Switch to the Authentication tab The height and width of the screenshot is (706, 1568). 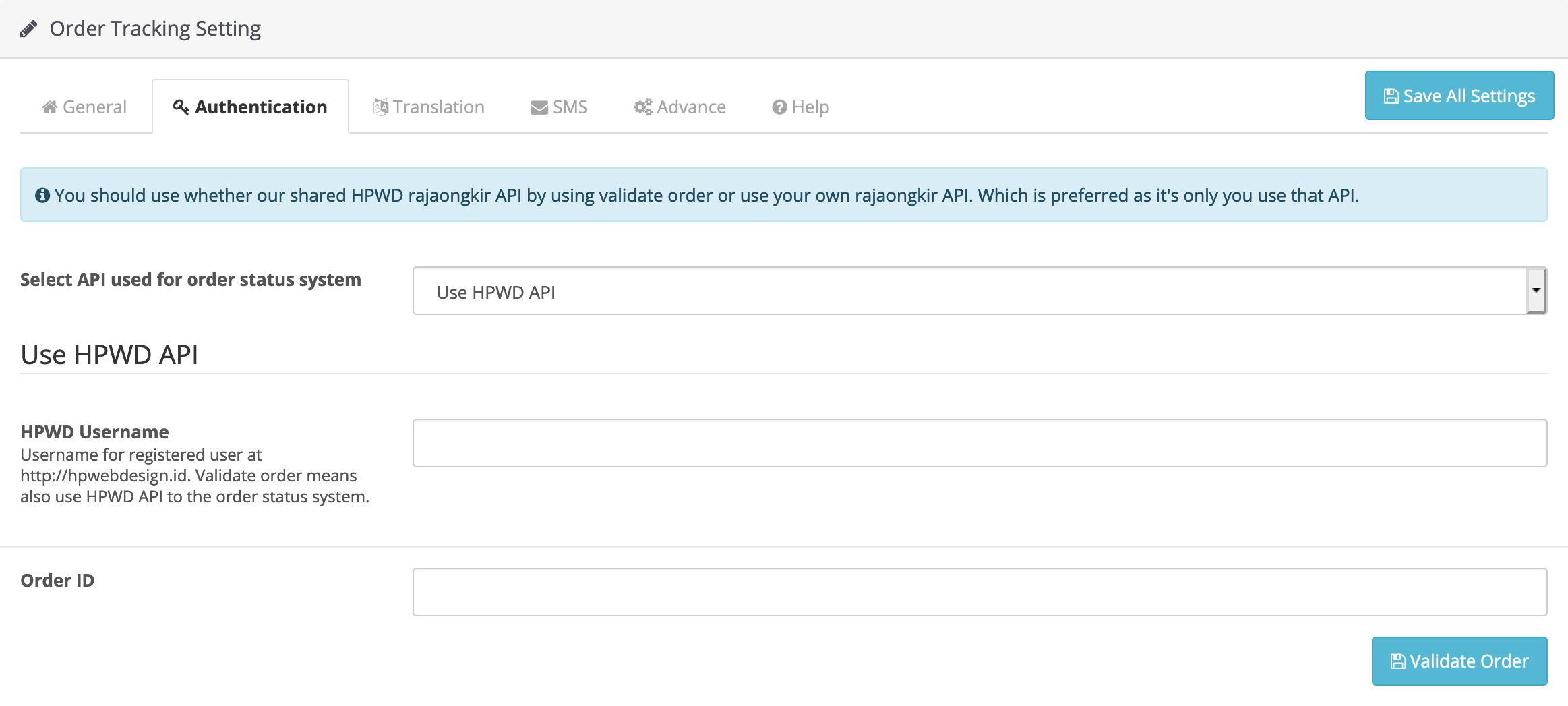point(250,107)
